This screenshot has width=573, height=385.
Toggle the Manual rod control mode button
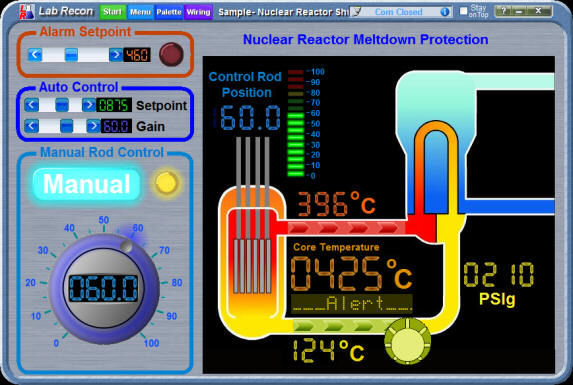[87, 184]
